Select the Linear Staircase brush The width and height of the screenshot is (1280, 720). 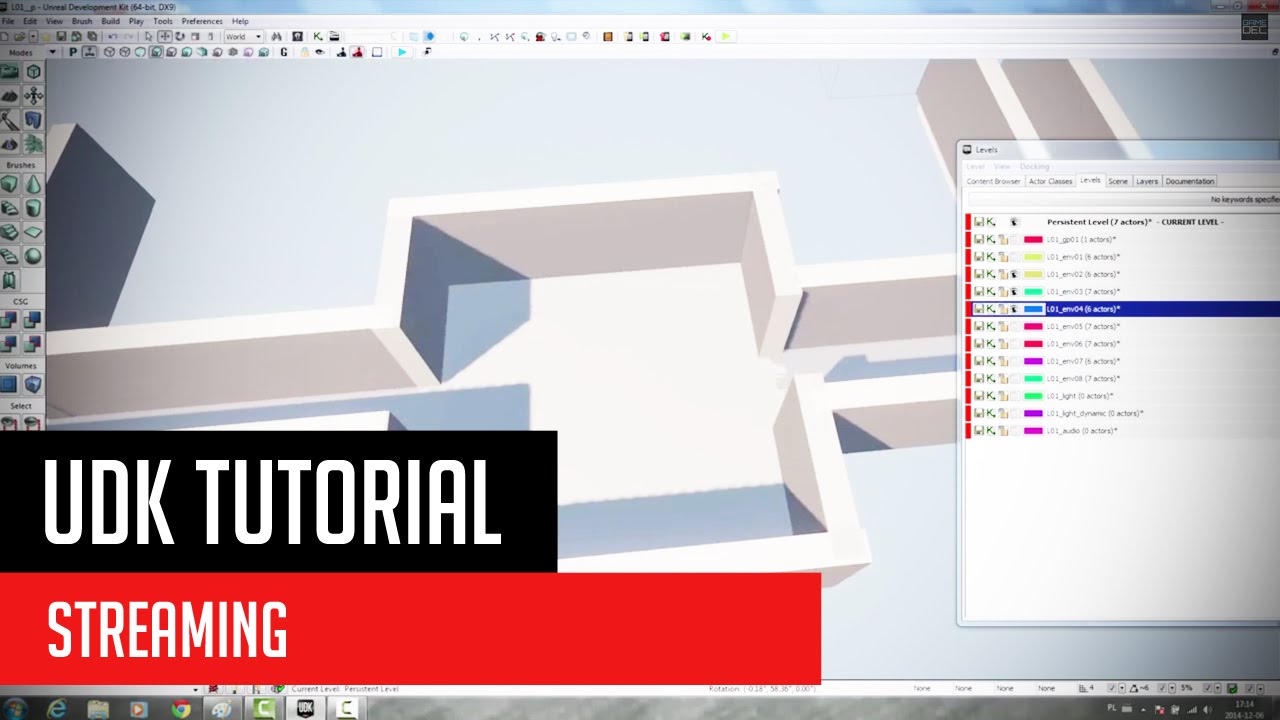[x=10, y=232]
